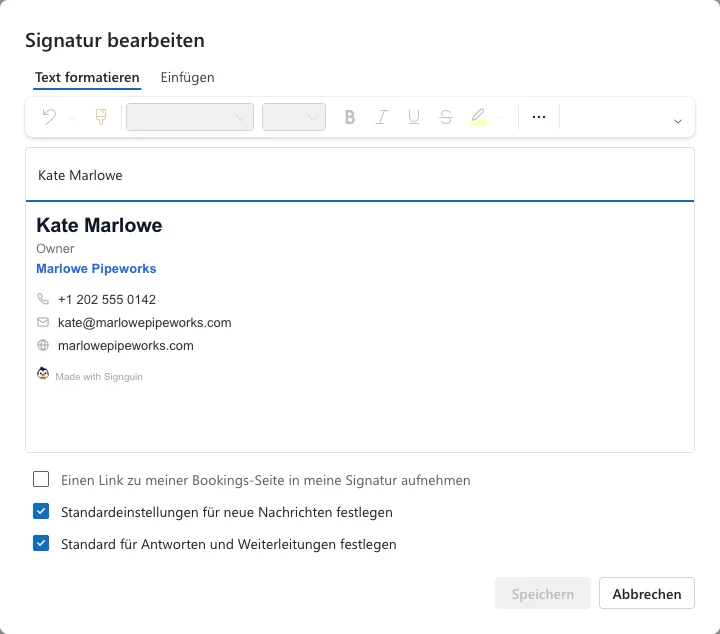This screenshot has height=634, width=720.
Task: Expand the formatting toolbar chevron
Action: (677, 121)
